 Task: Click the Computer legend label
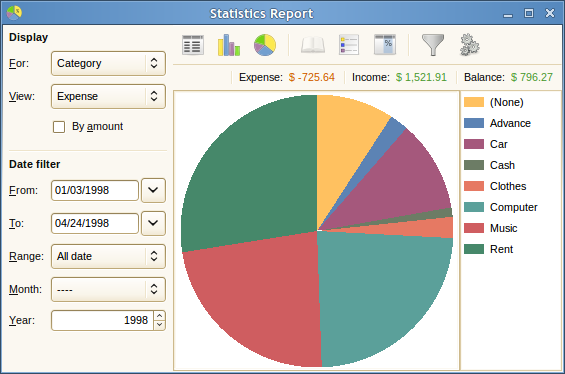tap(513, 208)
